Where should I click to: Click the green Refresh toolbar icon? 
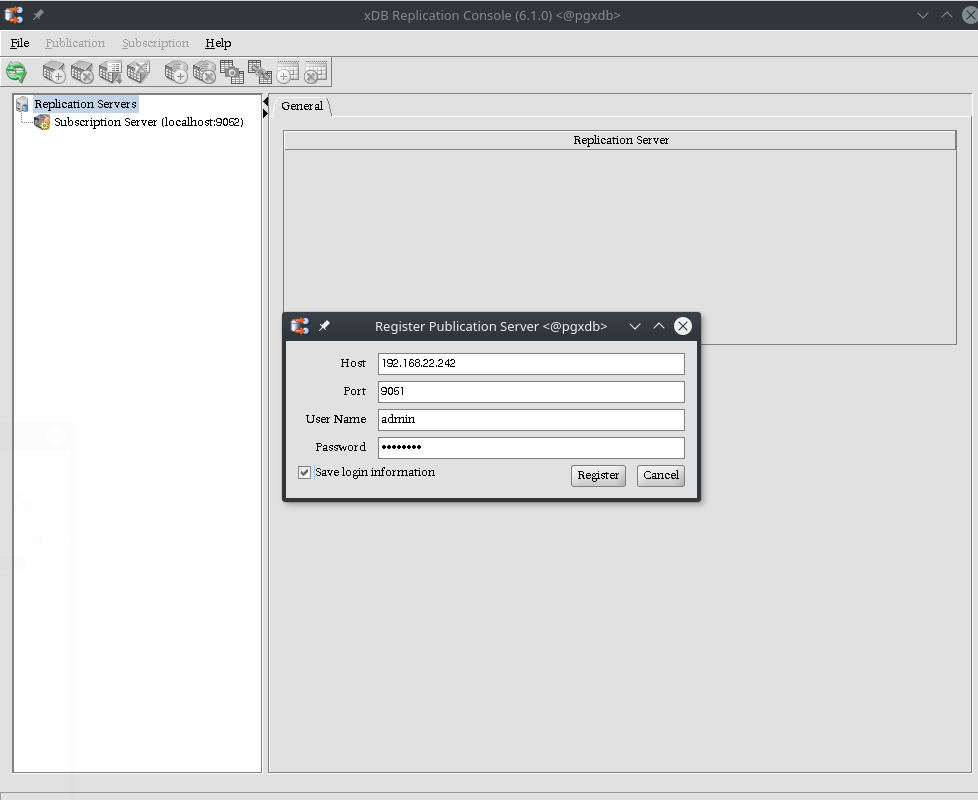(16, 72)
